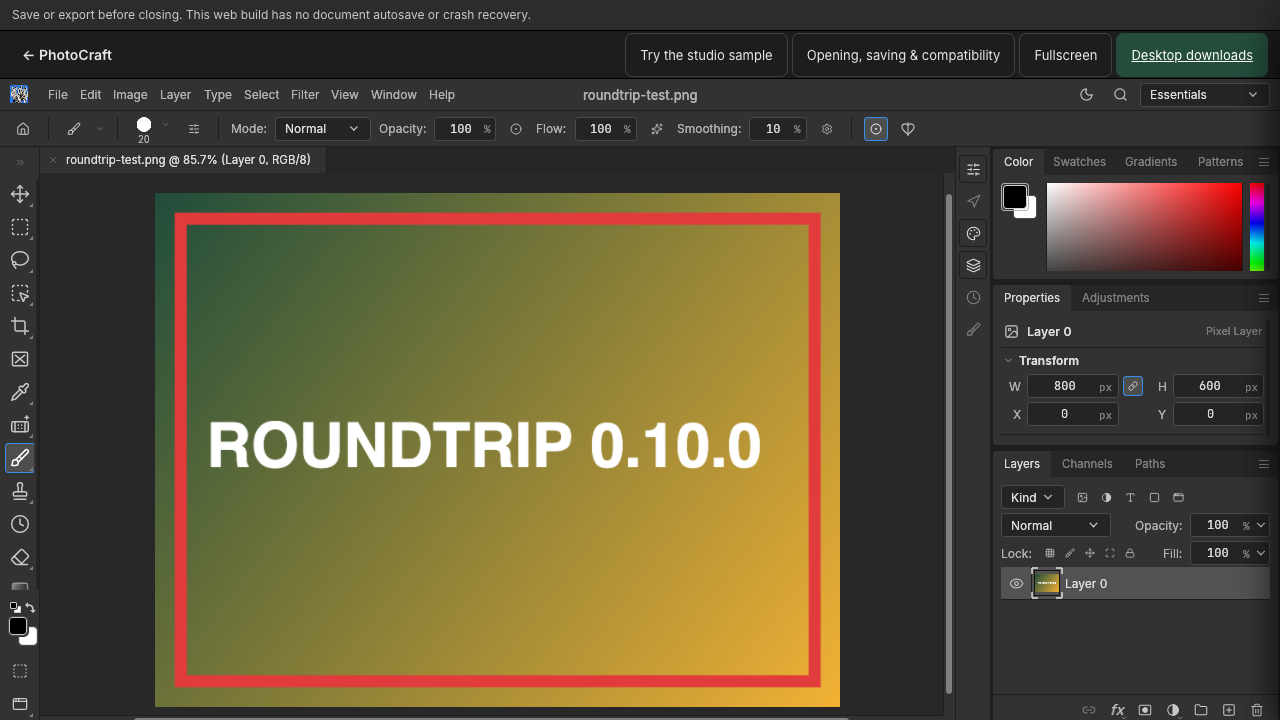1280x720 pixels.
Task: Toggle dark mode moon icon
Action: click(x=1087, y=95)
